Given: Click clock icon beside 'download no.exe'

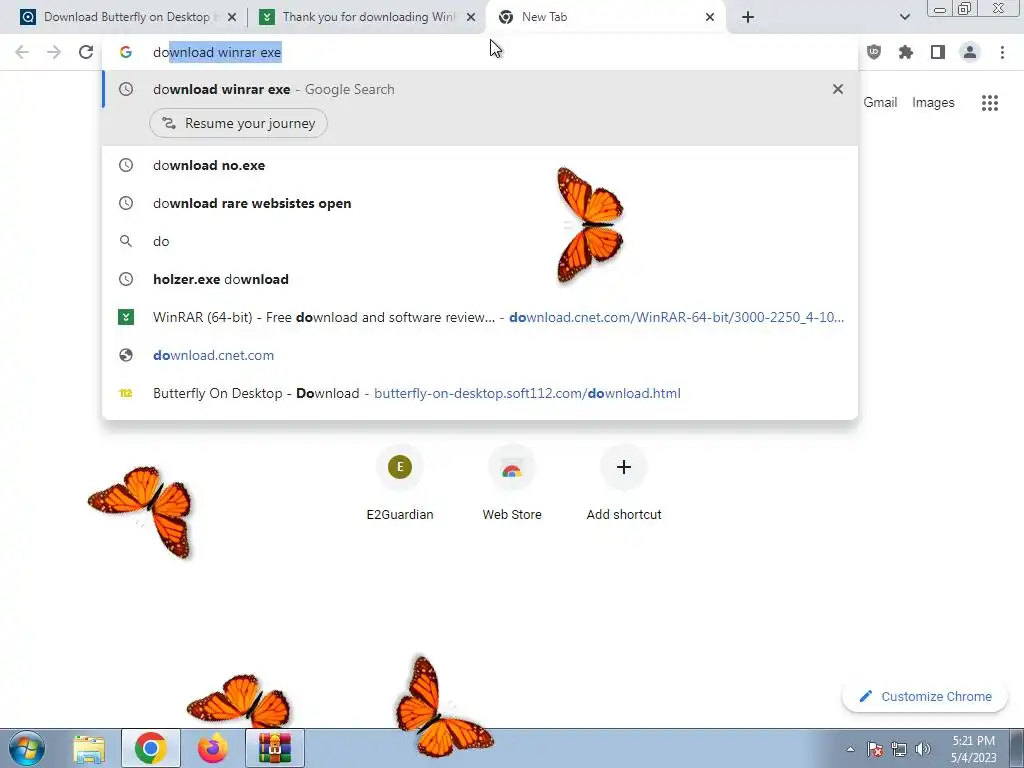Looking at the screenshot, I should (126, 165).
